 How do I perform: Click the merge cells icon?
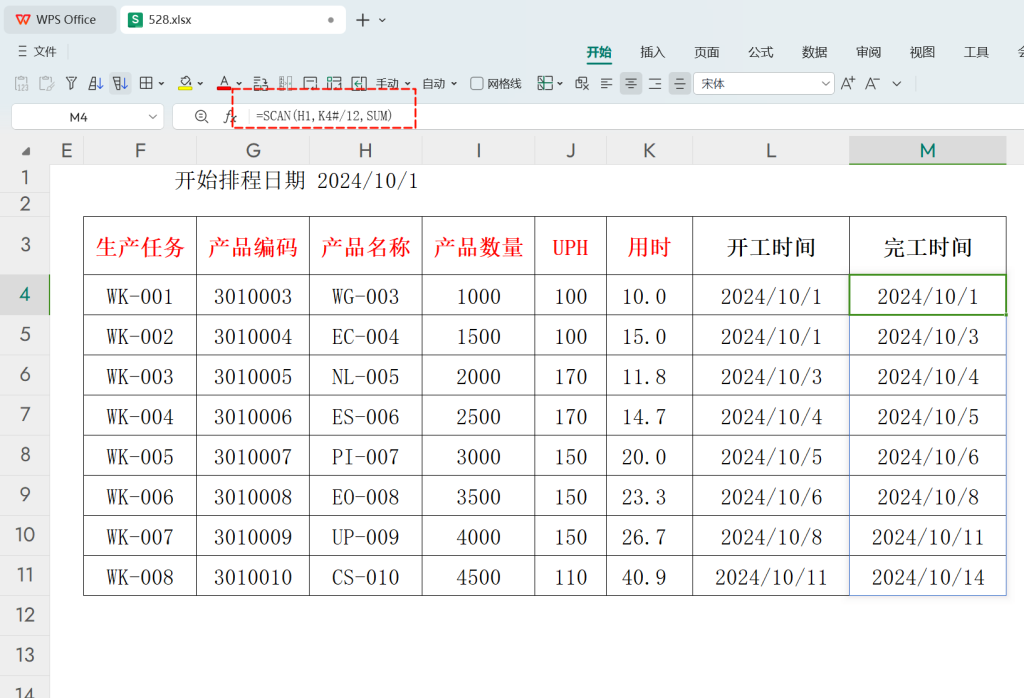click(x=310, y=84)
